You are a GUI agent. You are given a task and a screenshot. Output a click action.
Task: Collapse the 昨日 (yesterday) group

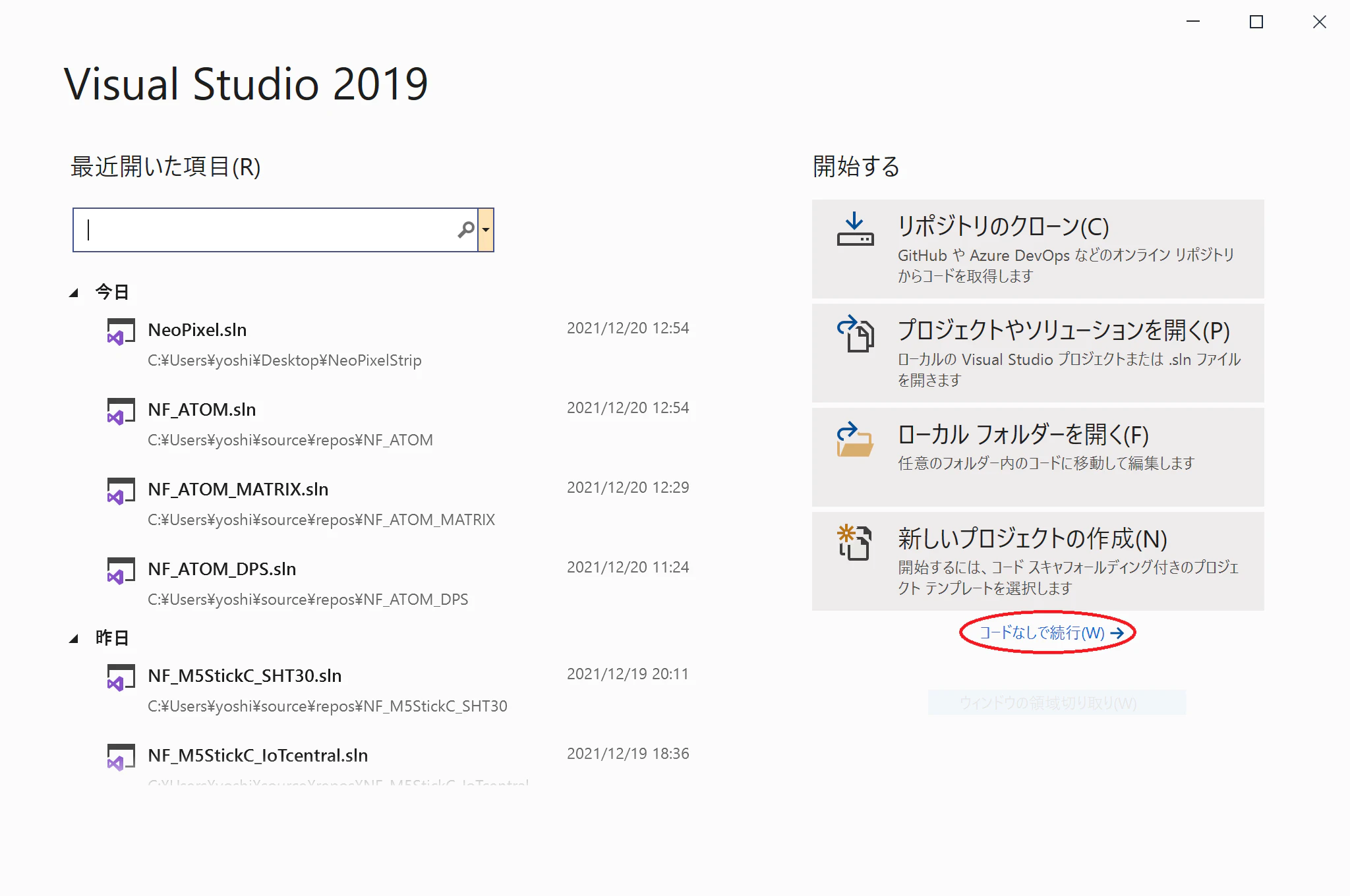(74, 638)
